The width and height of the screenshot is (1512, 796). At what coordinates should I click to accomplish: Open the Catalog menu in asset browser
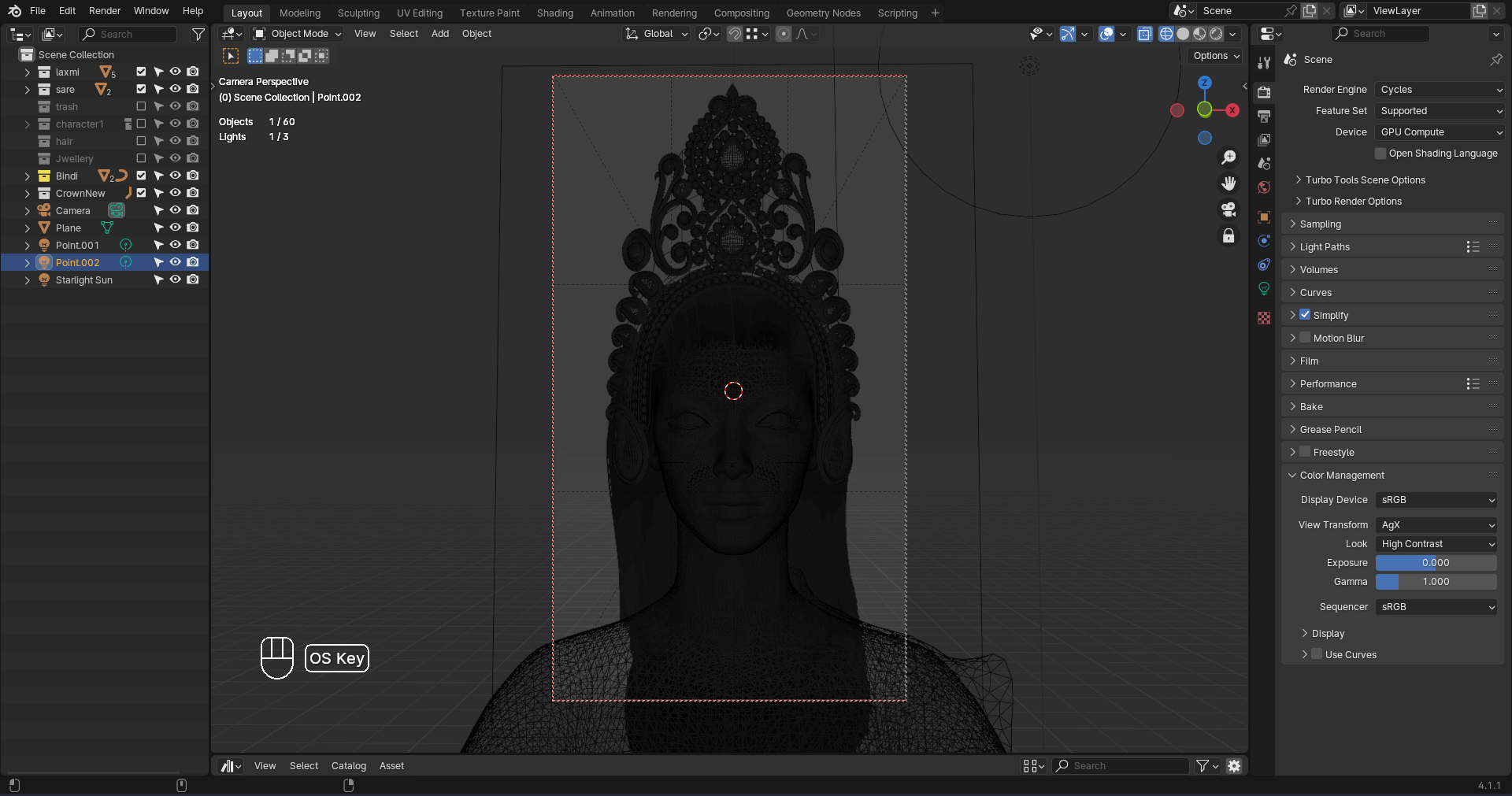349,766
